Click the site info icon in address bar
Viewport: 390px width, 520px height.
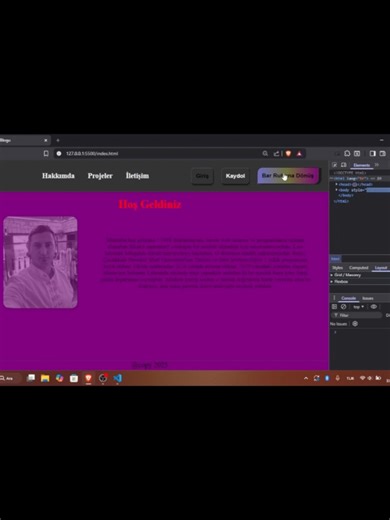click(x=59, y=153)
